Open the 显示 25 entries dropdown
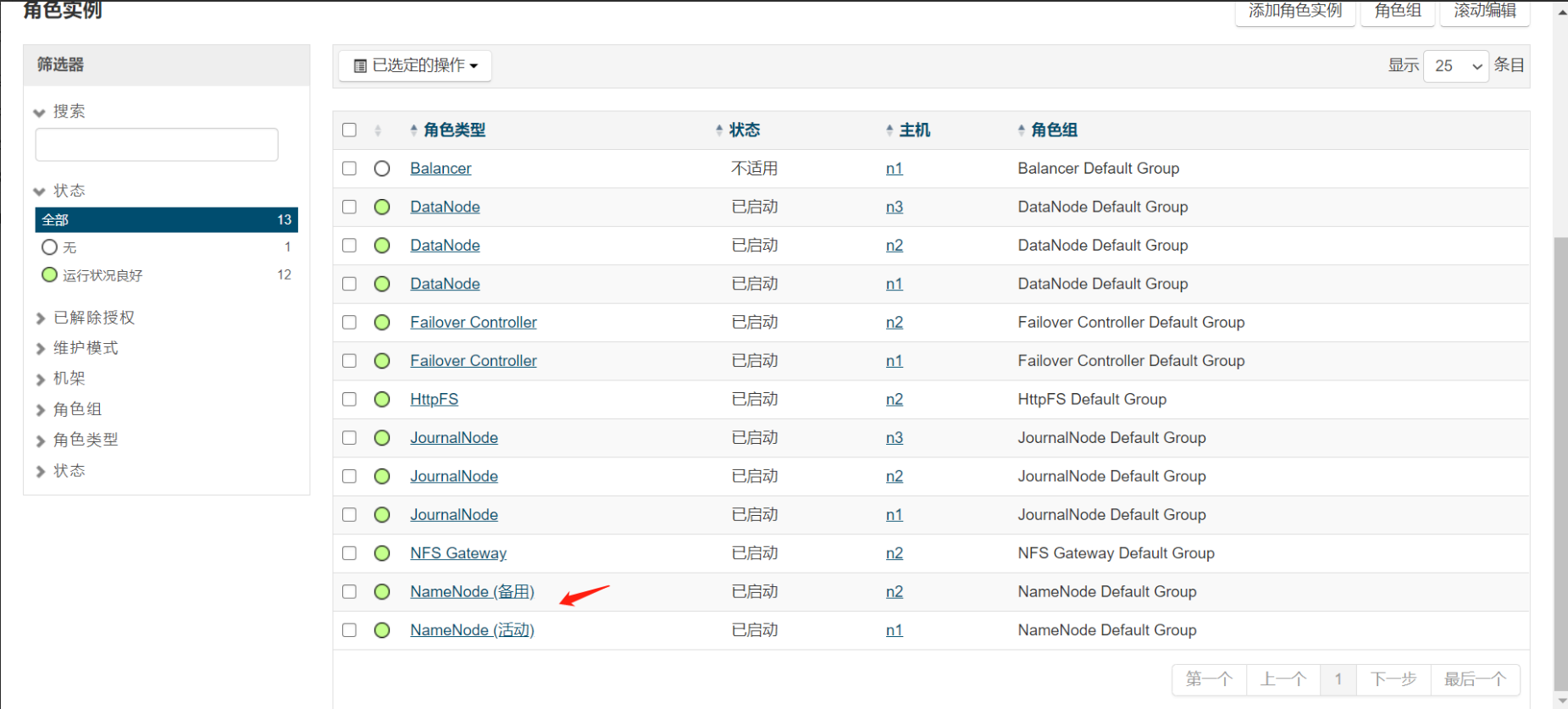This screenshot has width=1568, height=709. click(1456, 65)
